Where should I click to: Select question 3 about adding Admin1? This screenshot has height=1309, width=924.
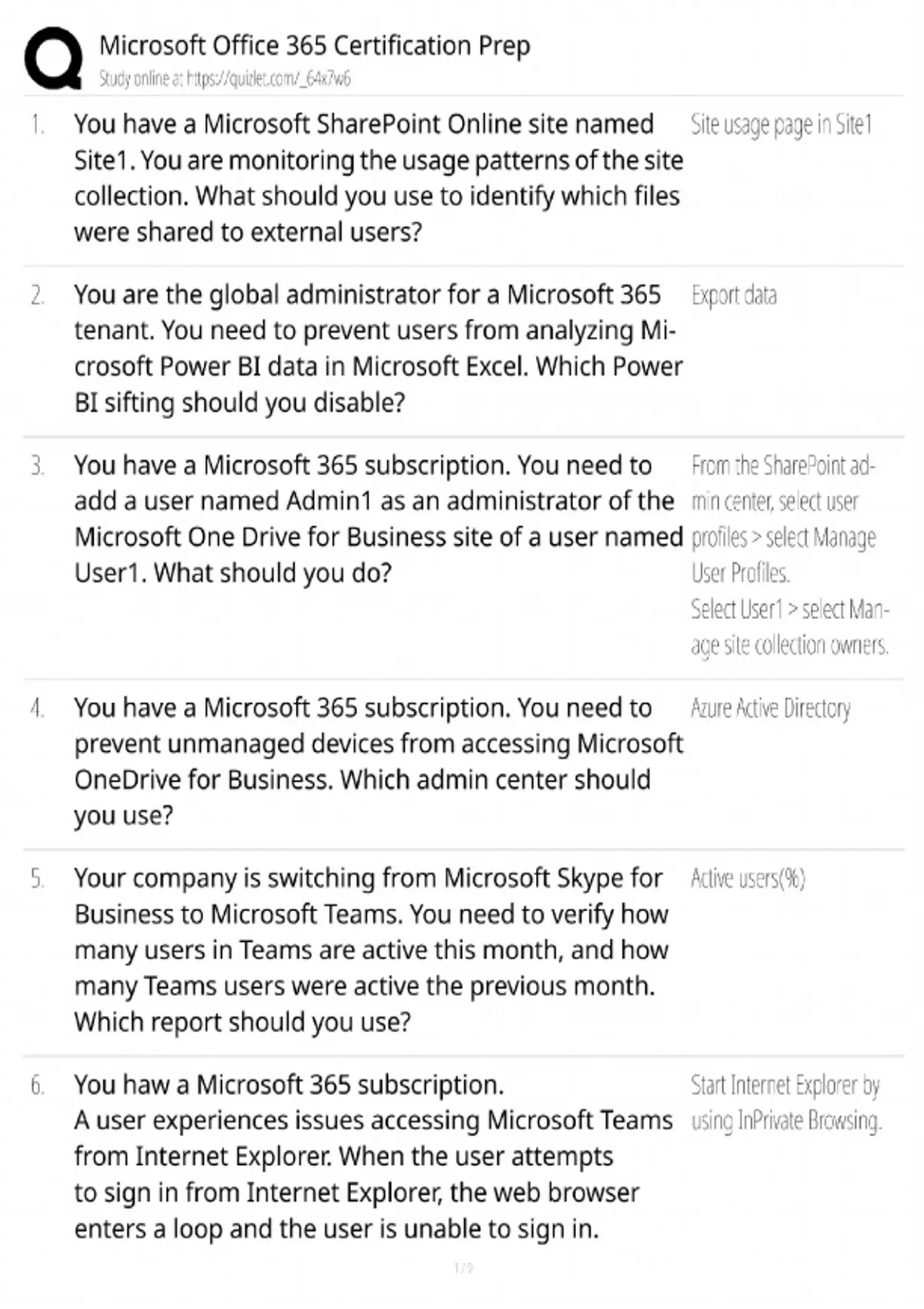point(377,519)
